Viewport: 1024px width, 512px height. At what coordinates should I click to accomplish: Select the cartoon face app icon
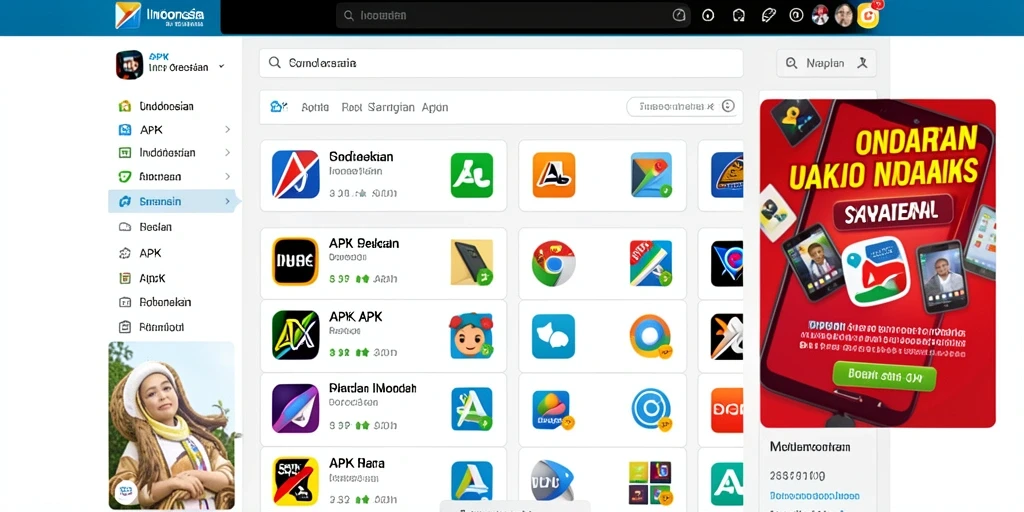pyautogui.click(x=472, y=336)
